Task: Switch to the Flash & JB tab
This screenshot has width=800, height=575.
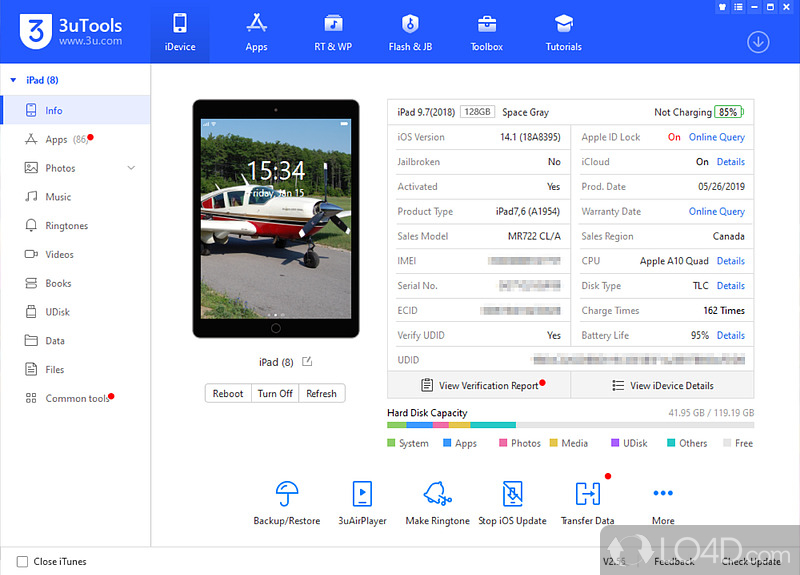Action: click(x=410, y=32)
